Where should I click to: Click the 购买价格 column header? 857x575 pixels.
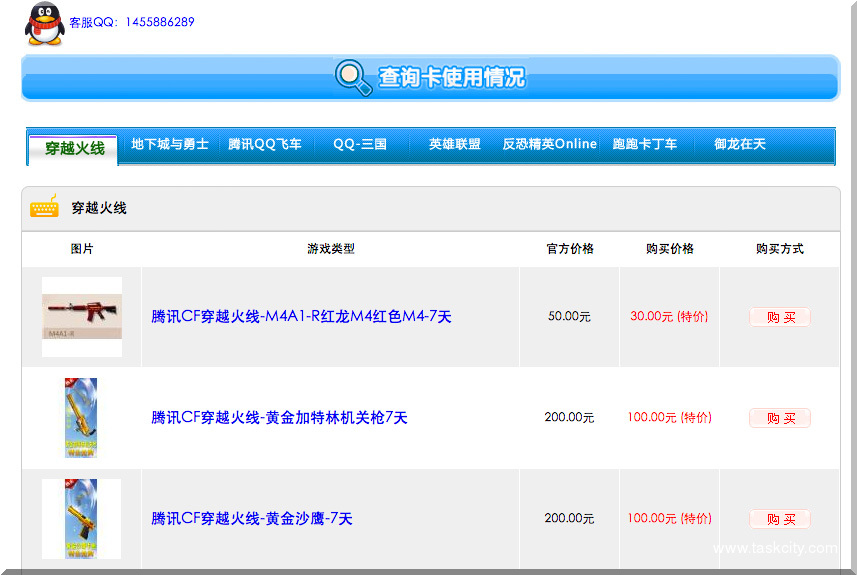pos(670,249)
